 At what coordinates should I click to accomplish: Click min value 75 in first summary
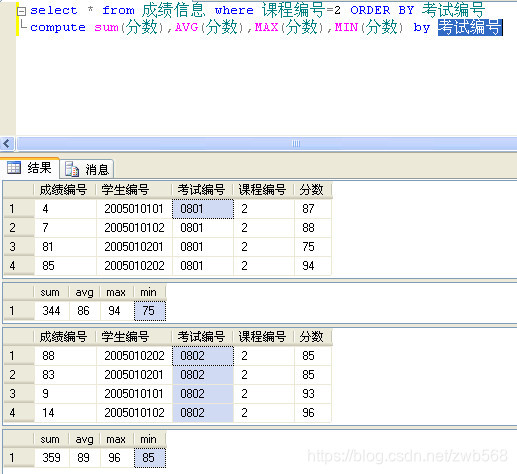[x=150, y=311]
